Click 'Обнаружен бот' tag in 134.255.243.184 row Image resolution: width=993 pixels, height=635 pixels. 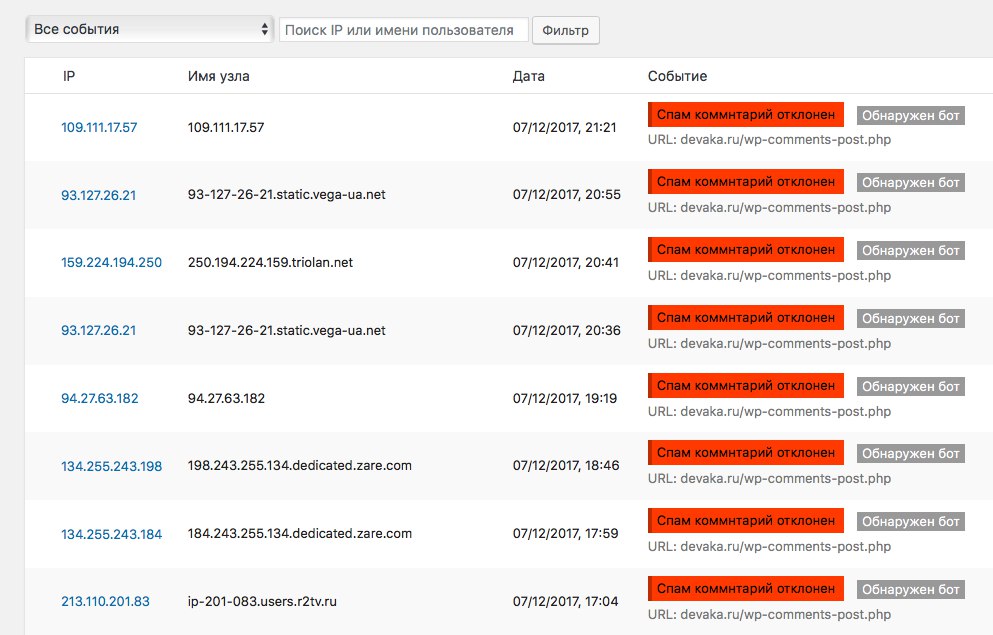coord(911,522)
